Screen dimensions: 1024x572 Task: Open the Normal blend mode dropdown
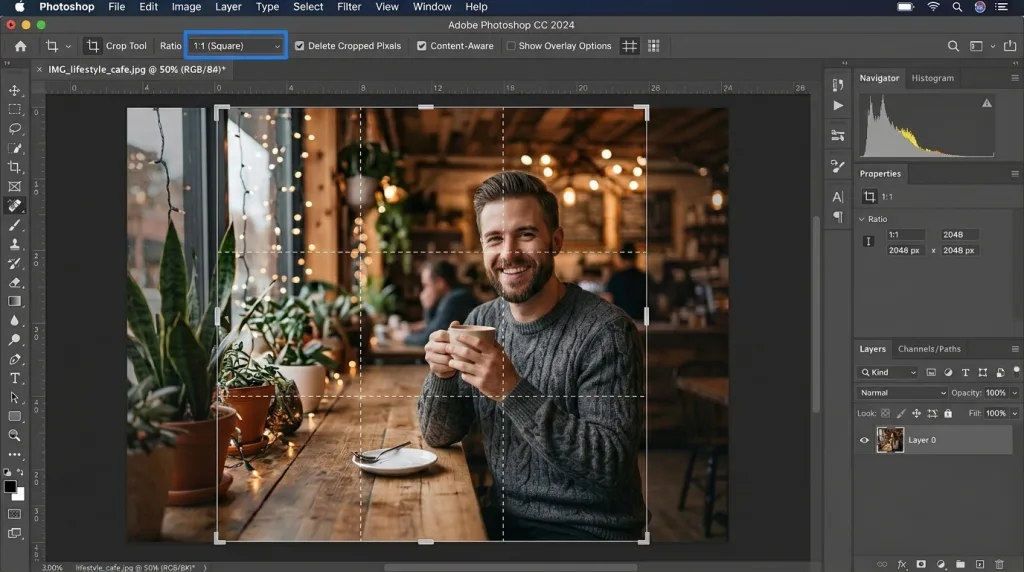[902, 393]
